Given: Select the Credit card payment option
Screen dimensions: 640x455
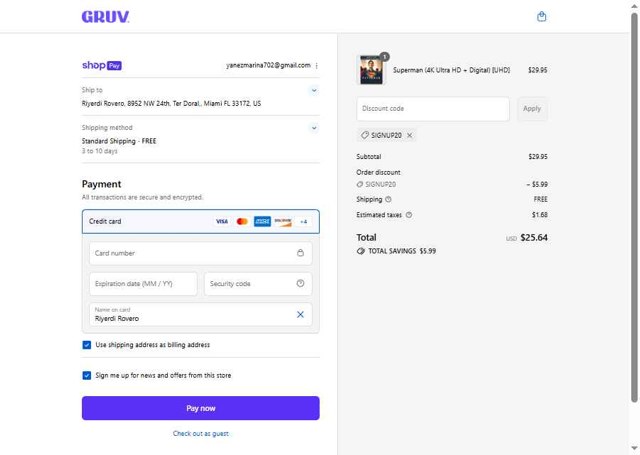Looking at the screenshot, I should tap(200, 221).
